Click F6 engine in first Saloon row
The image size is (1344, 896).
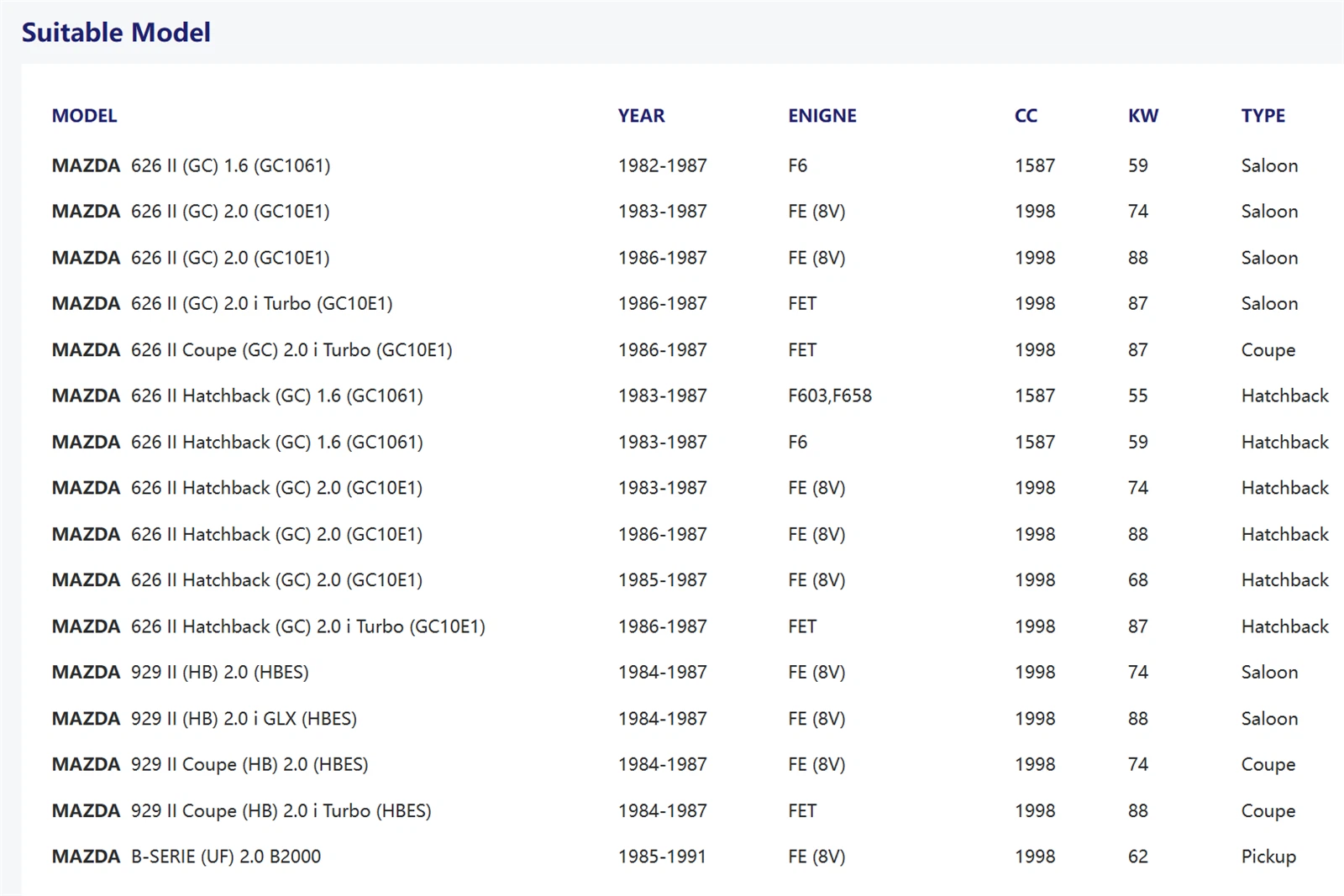point(797,165)
